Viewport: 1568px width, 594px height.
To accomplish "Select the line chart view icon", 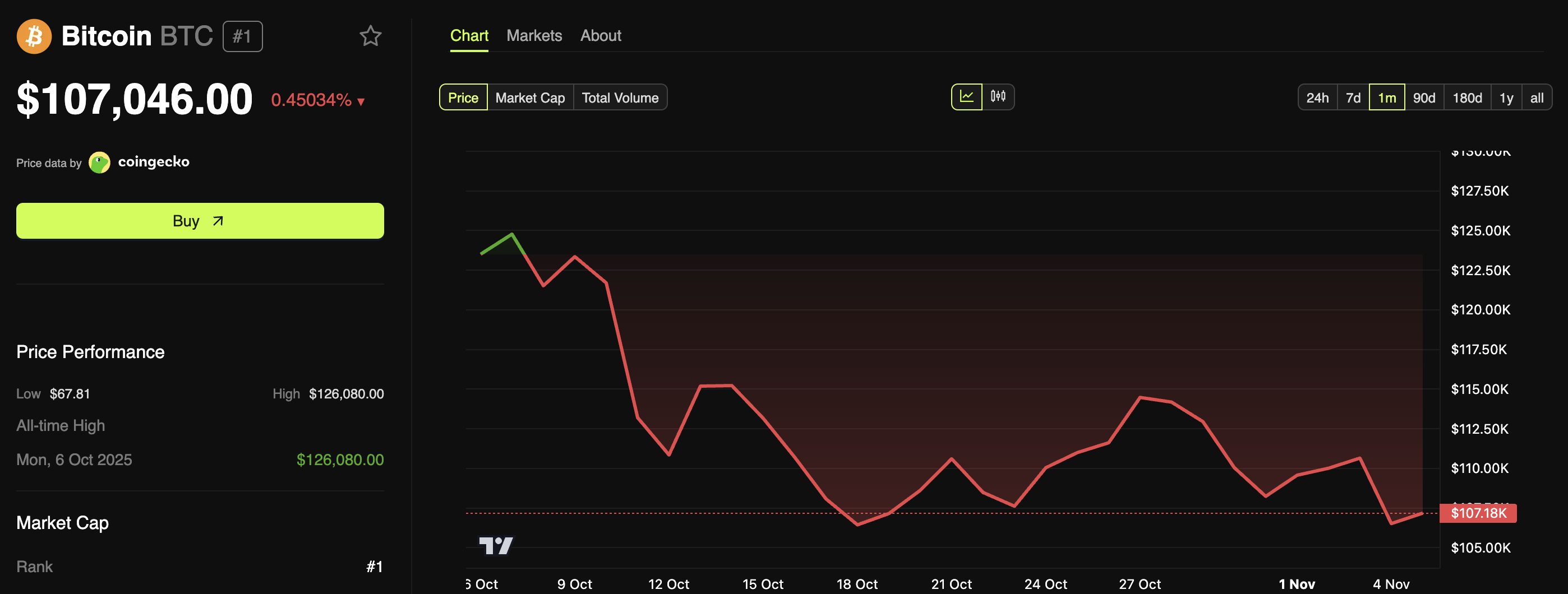I will (967, 97).
